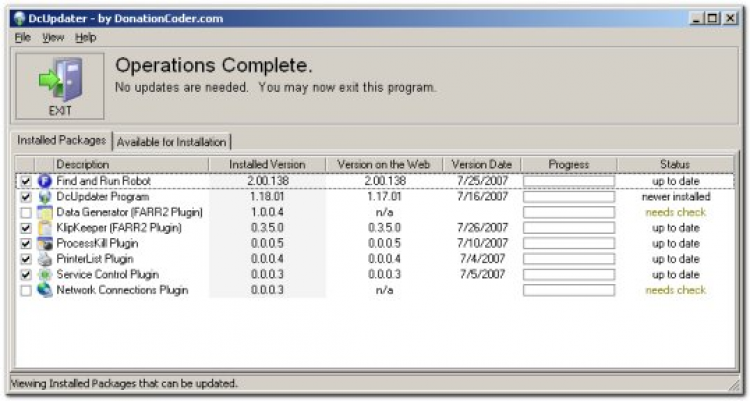The height and width of the screenshot is (401, 750).
Task: Uncheck PrinterList Plugin checkbox
Action: pos(26,259)
